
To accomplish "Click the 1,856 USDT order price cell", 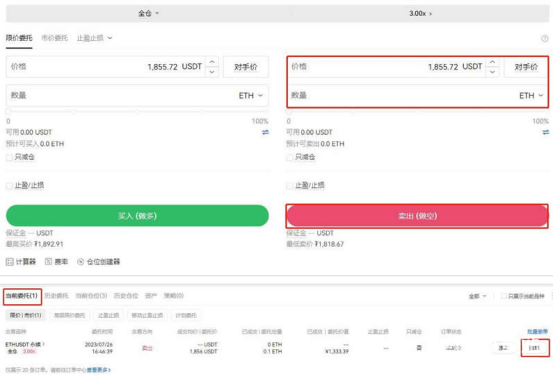I will 203,351.
